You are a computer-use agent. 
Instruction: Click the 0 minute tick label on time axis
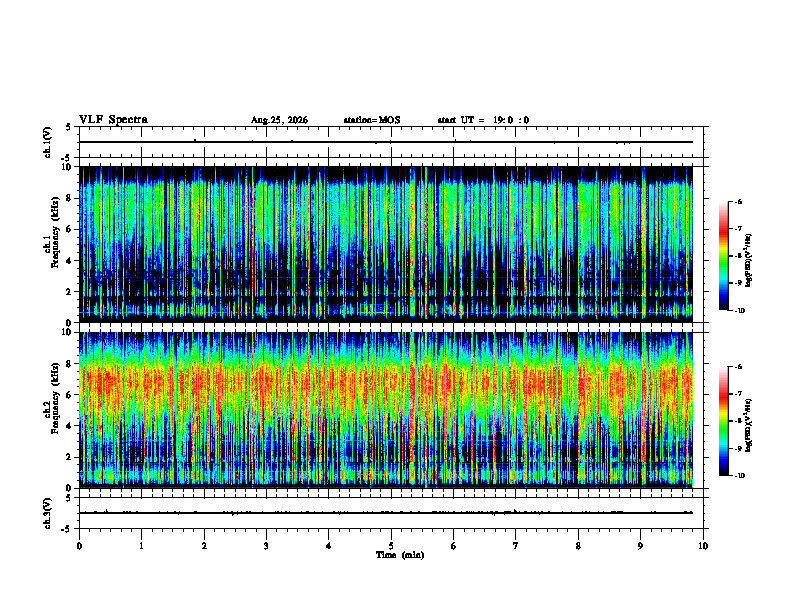(x=79, y=546)
